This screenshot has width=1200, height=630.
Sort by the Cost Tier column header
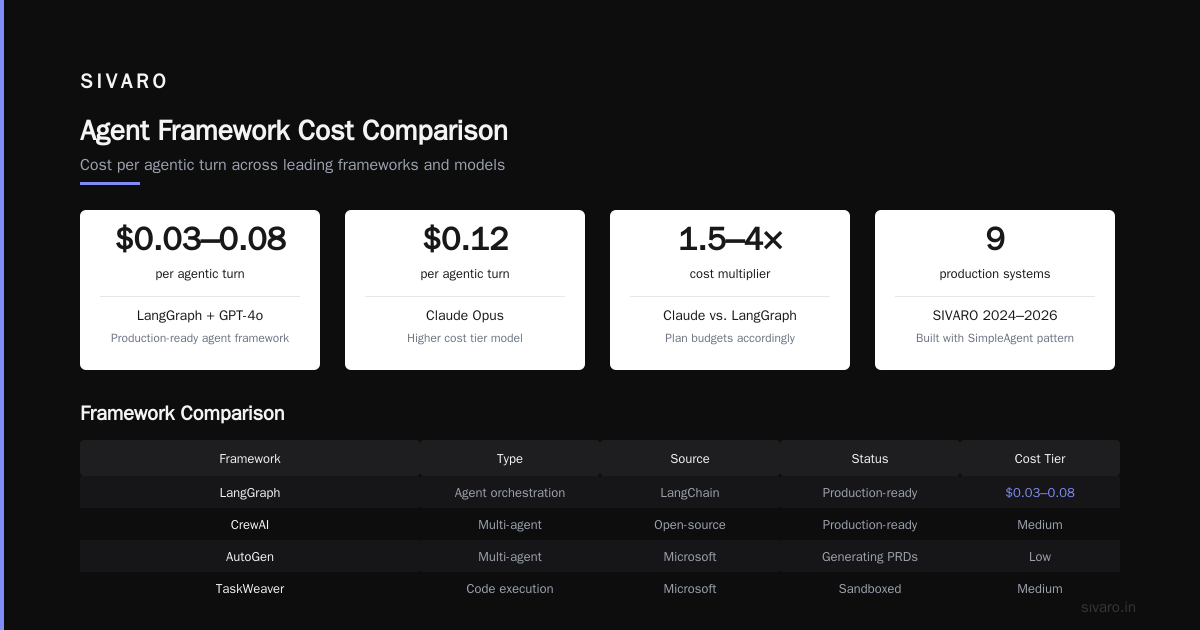click(1040, 459)
